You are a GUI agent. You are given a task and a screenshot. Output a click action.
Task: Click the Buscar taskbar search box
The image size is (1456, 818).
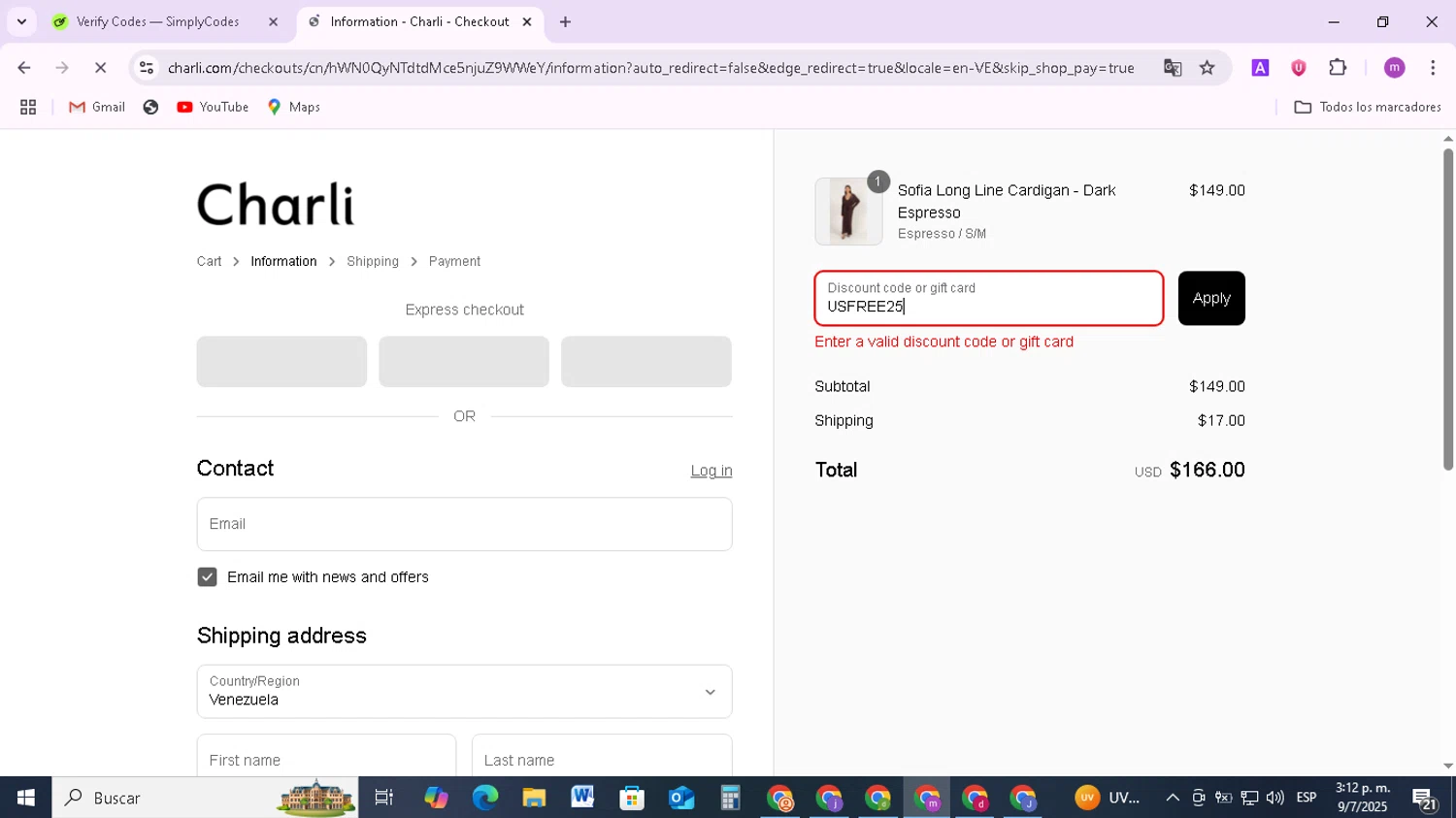coord(205,798)
